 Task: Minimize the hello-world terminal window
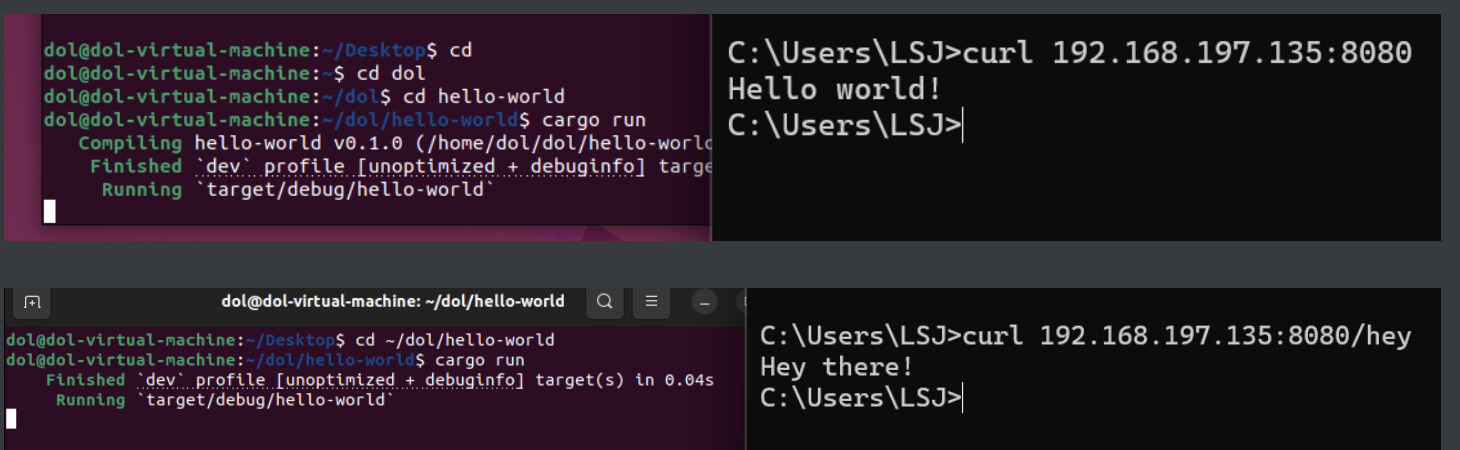(705, 302)
